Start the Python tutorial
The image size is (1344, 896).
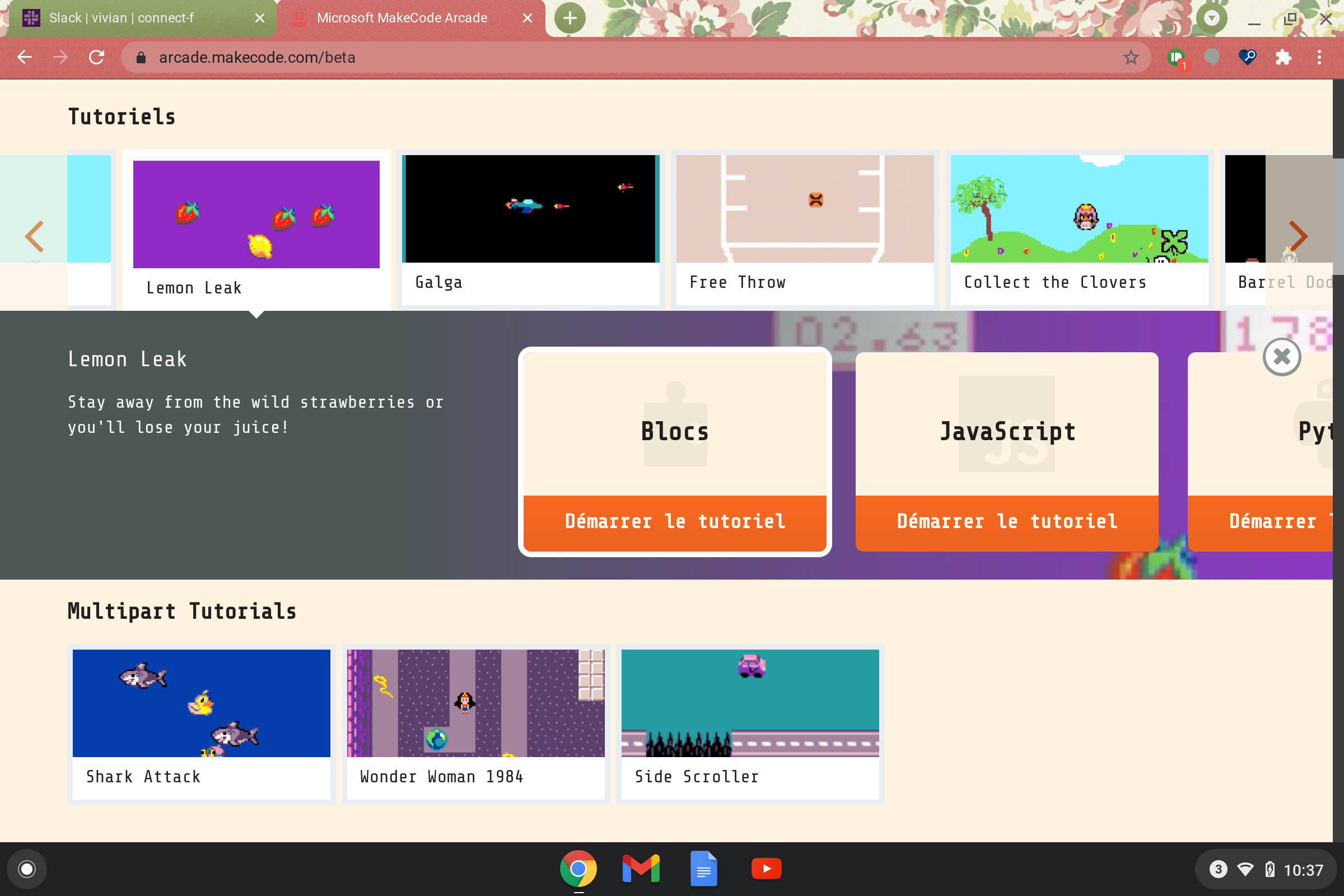click(1261, 522)
